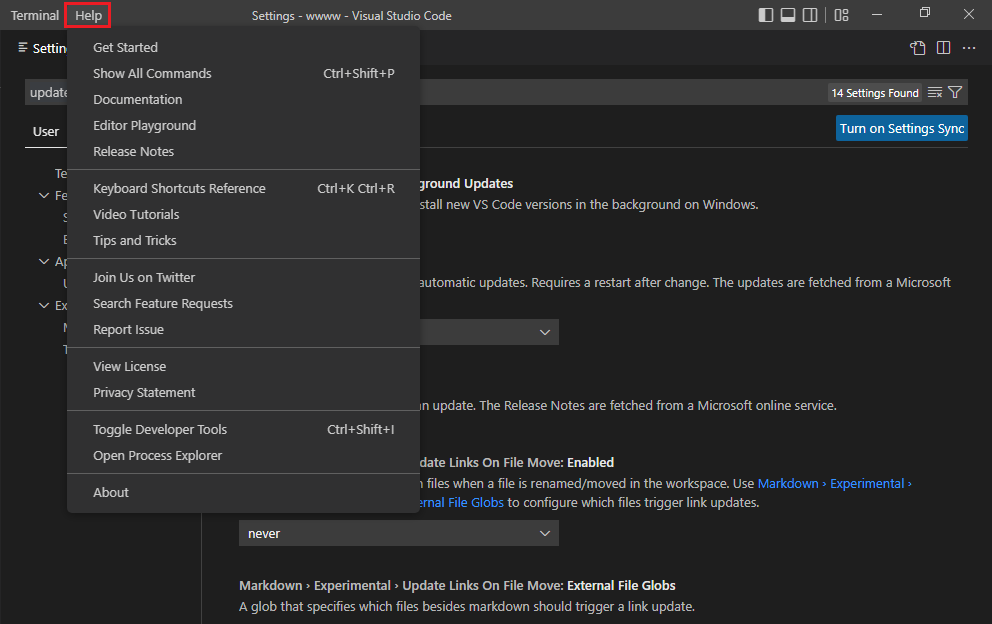Open the update mode dropdown
This screenshot has width=992, height=624.
(489, 332)
